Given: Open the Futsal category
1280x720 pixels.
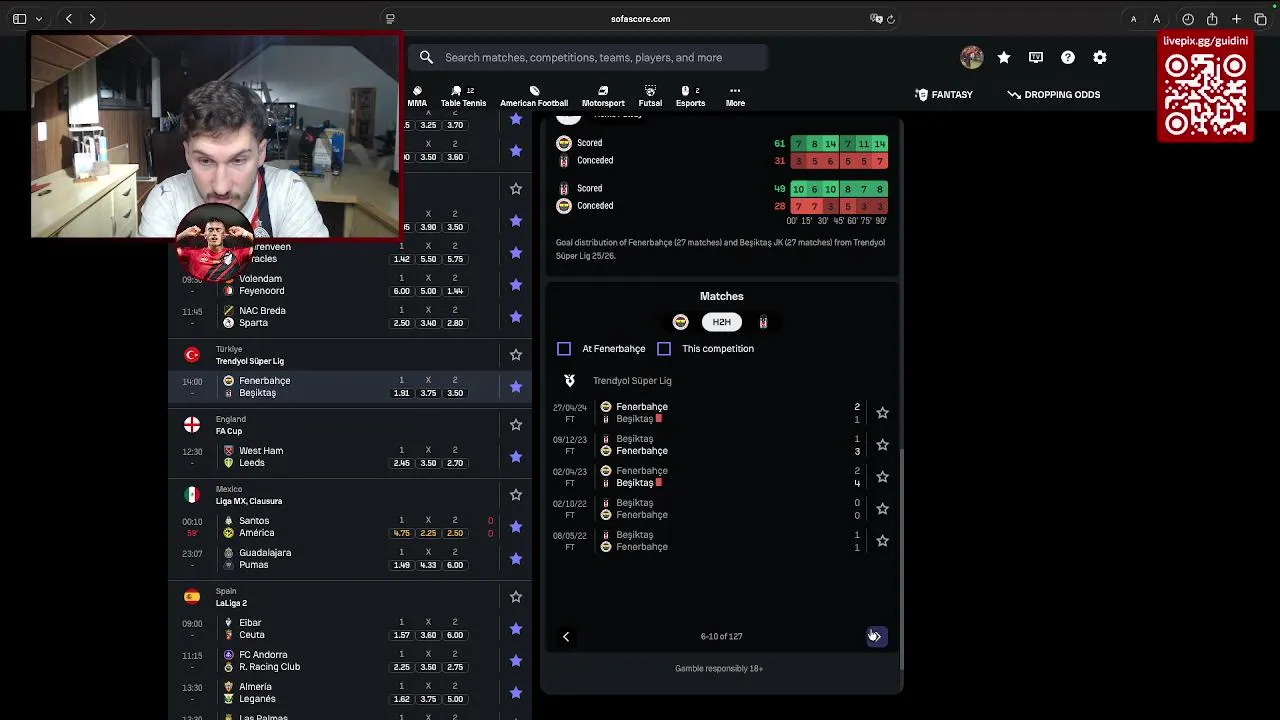Looking at the screenshot, I should coord(650,96).
